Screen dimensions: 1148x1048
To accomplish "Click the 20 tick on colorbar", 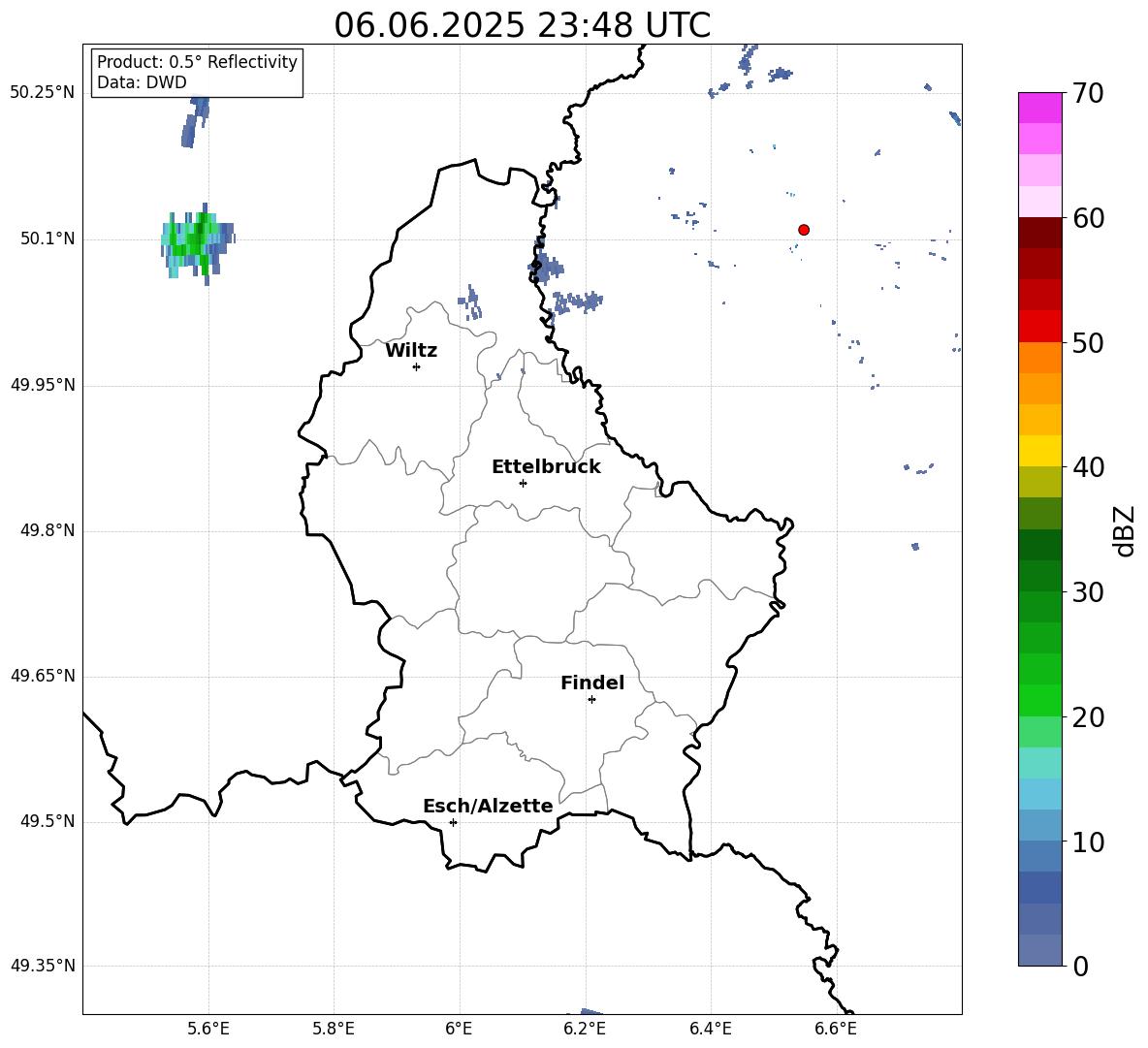I will pos(1088,717).
